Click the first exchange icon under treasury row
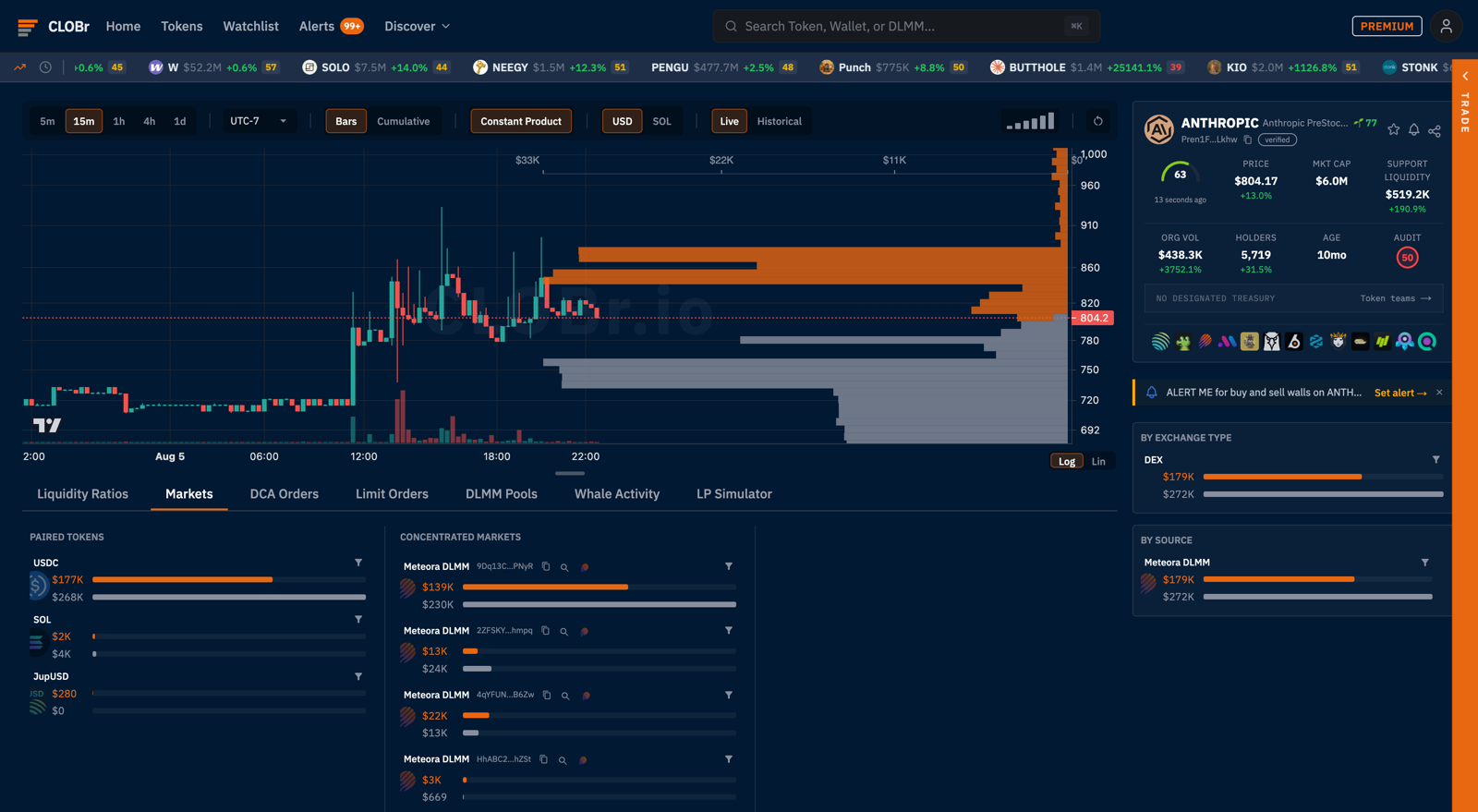 [1160, 342]
